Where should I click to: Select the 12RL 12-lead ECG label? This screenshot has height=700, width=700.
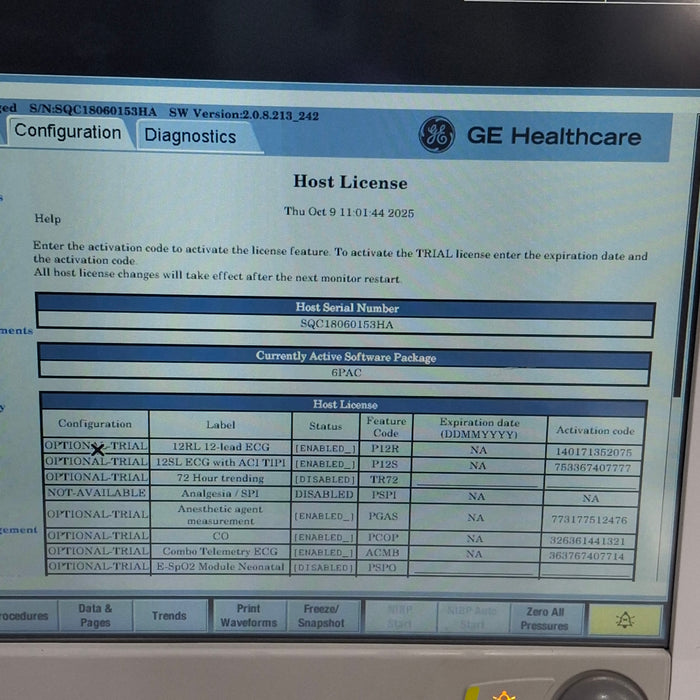click(x=221, y=446)
